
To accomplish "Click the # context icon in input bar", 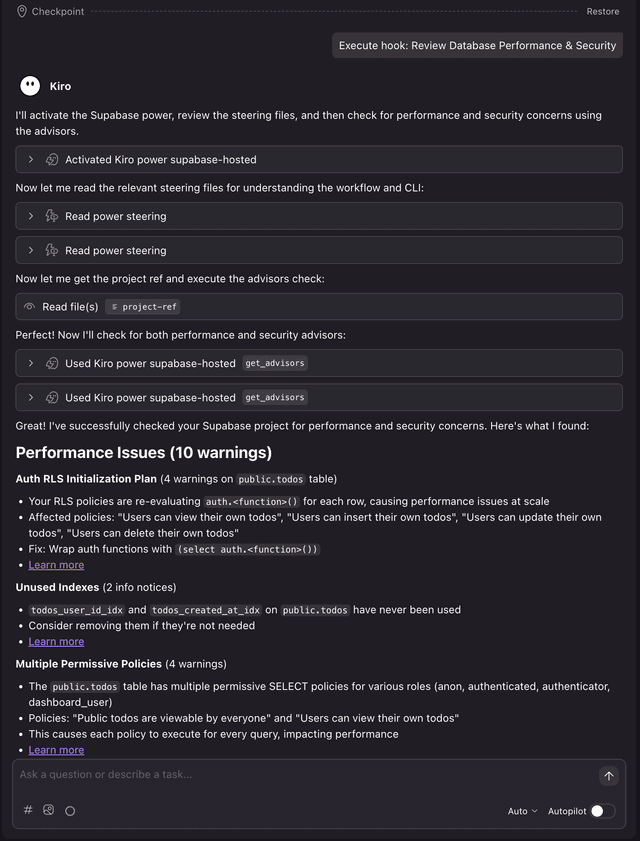I will point(28,810).
